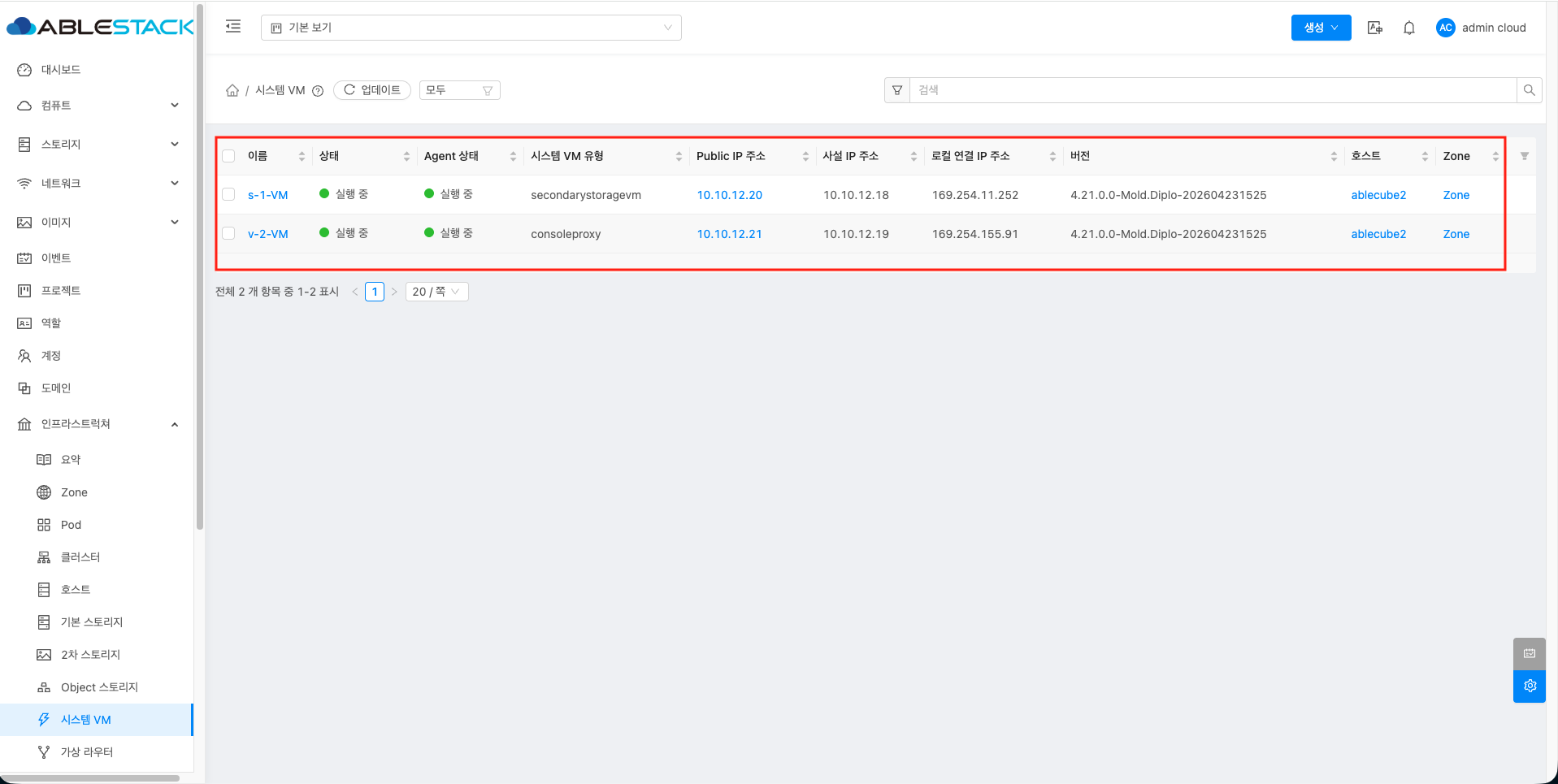
Task: Click the home breadcrumb icon
Action: pos(232,90)
